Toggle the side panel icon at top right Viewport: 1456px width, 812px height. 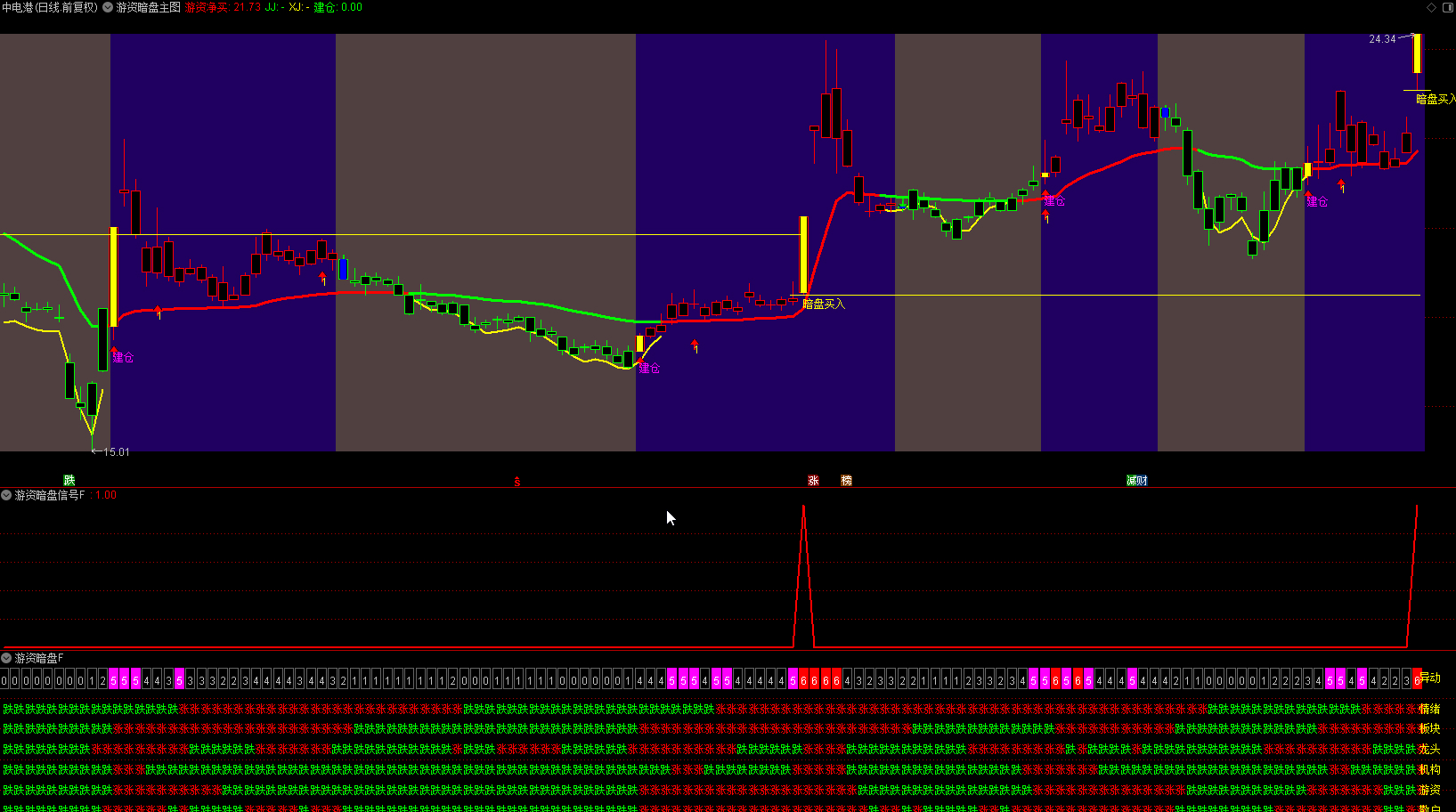[x=1447, y=7]
